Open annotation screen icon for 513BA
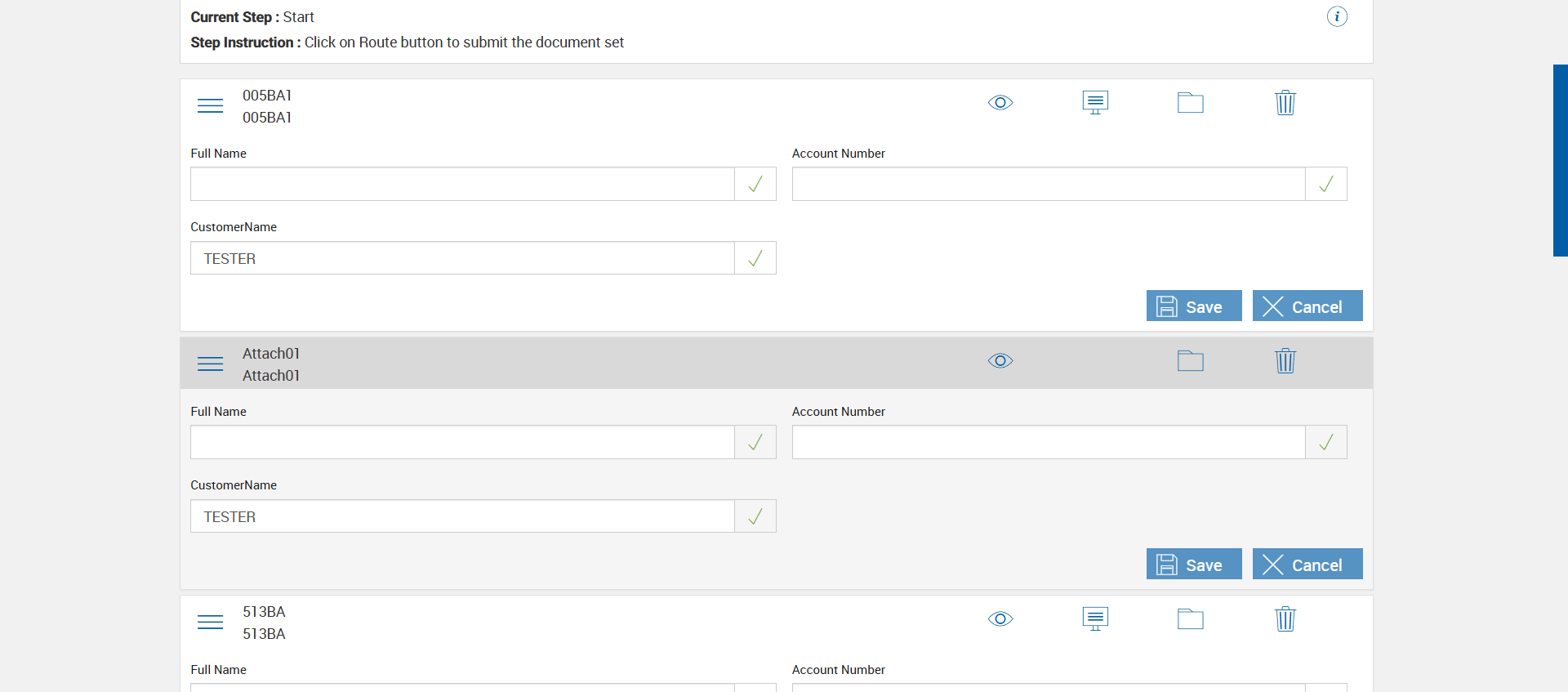Viewport: 1568px width, 692px height. (x=1095, y=619)
